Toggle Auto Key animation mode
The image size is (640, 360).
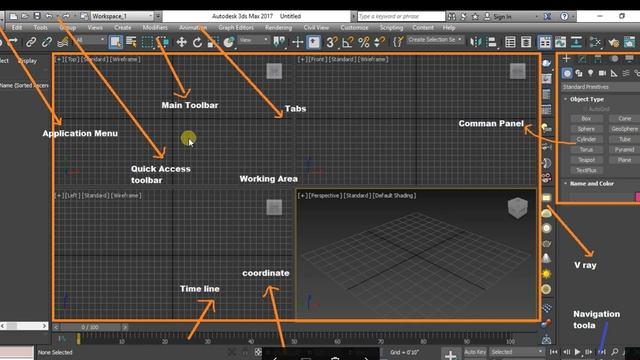[475, 352]
